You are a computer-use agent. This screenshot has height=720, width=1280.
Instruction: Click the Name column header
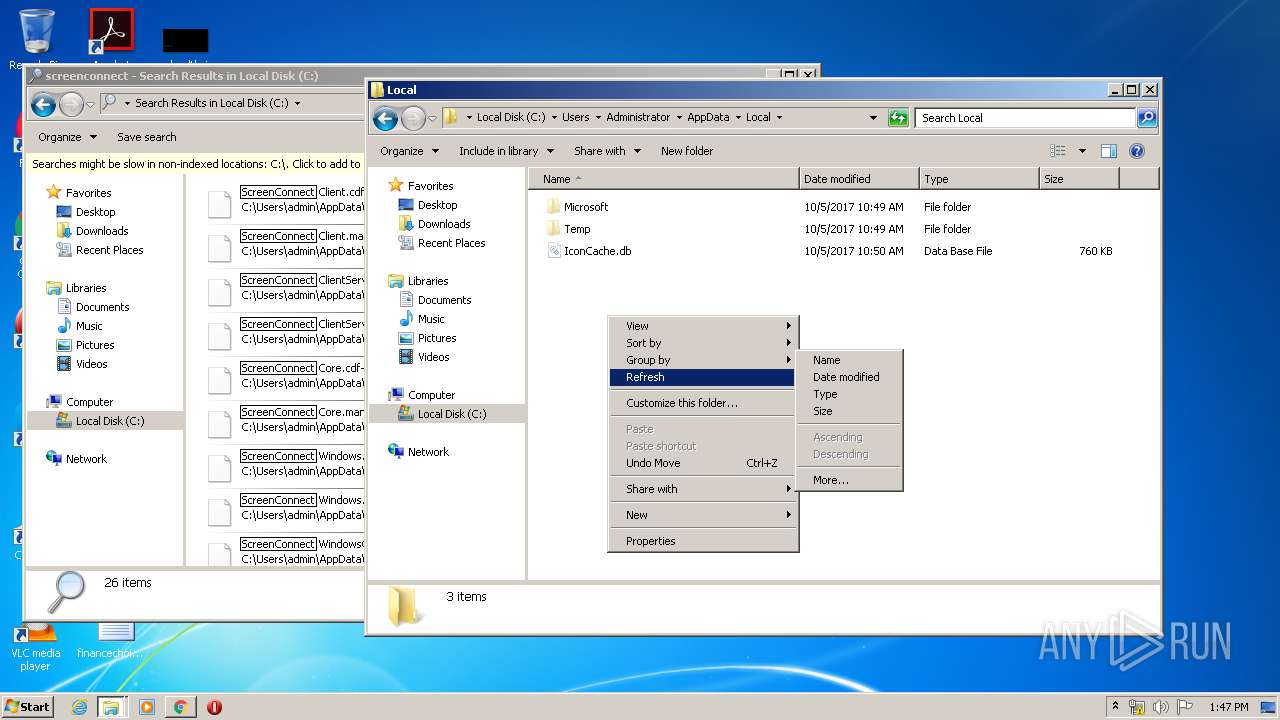coord(664,179)
